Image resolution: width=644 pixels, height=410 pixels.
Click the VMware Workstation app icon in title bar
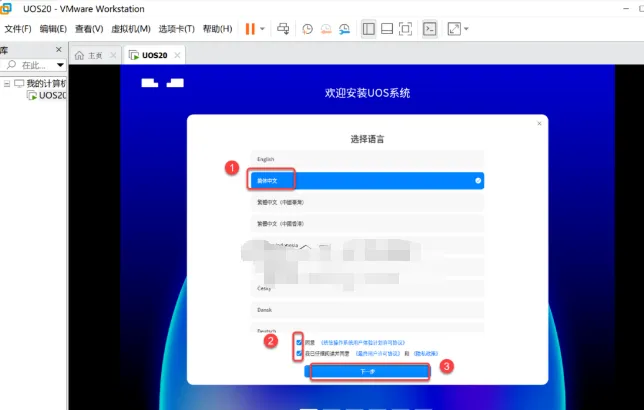click(x=5, y=8)
